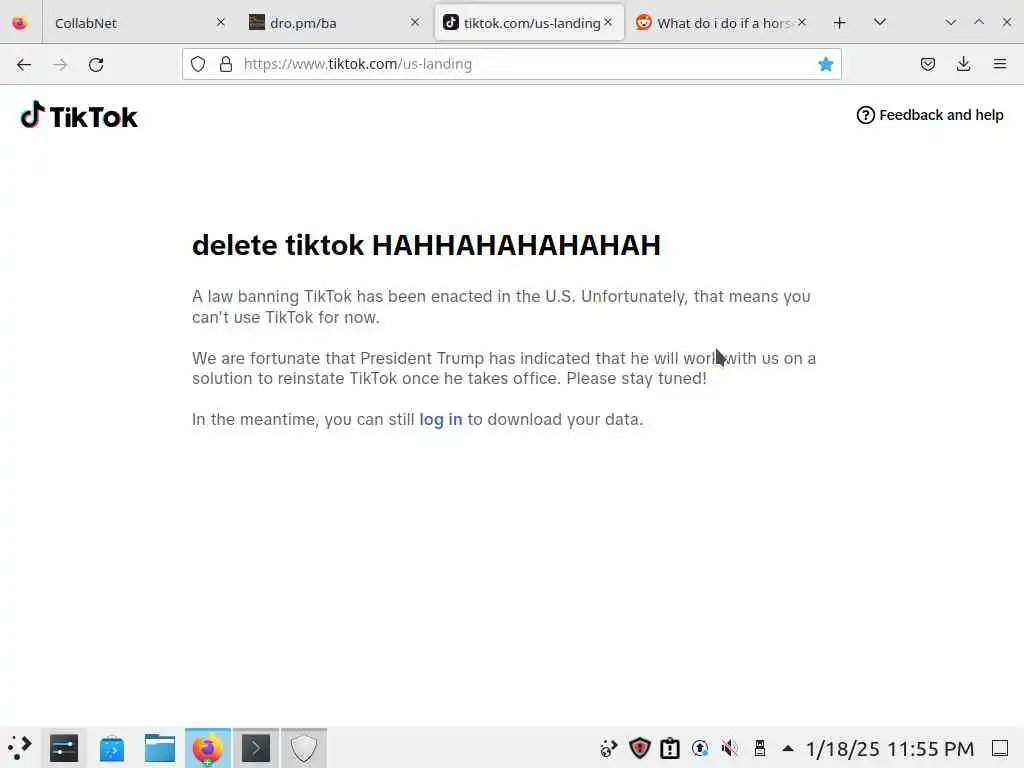Open the Firefox downloads panel
1024x768 pixels.
(x=963, y=64)
